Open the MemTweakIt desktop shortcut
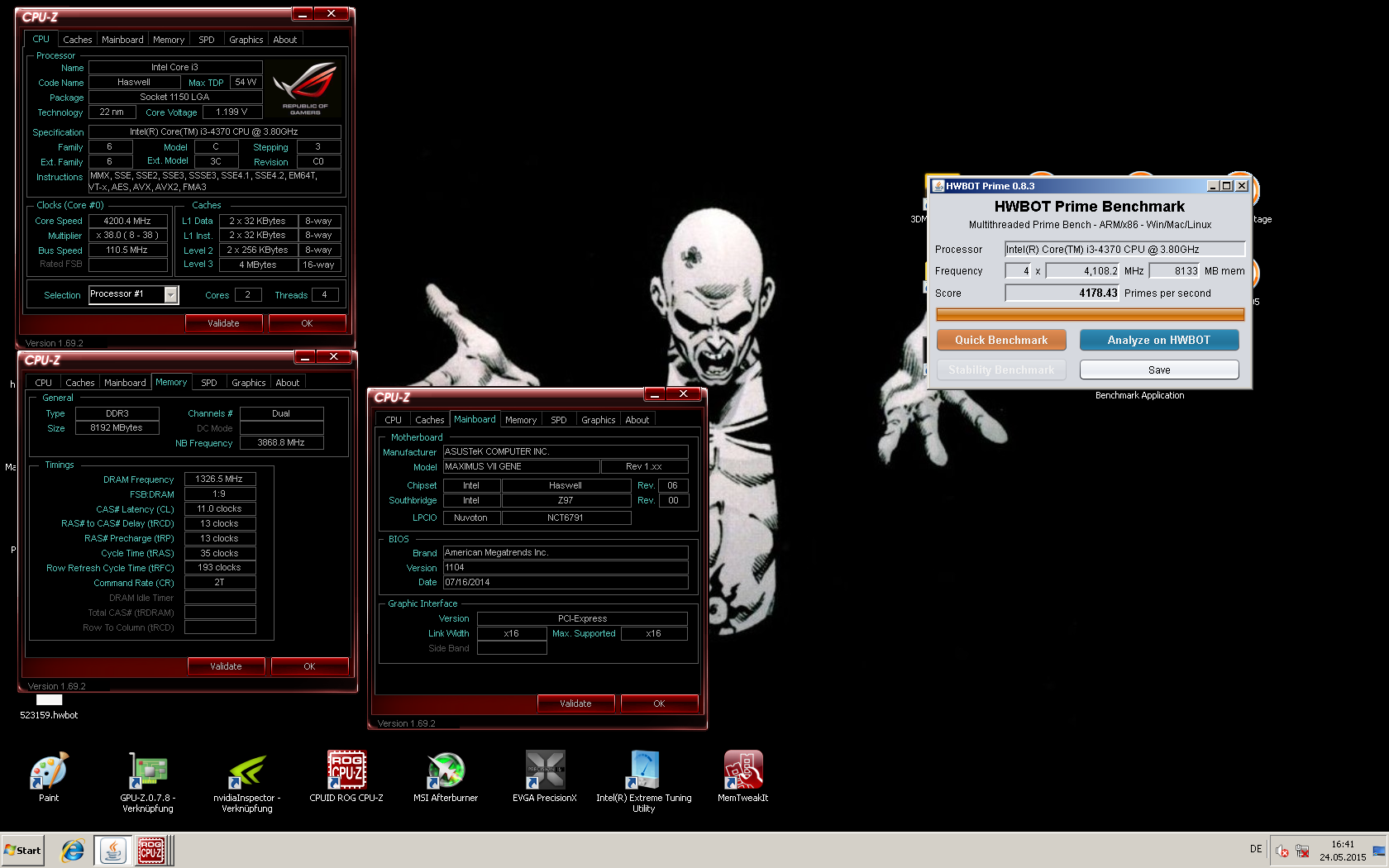This screenshot has width=1389, height=868. pos(743,777)
